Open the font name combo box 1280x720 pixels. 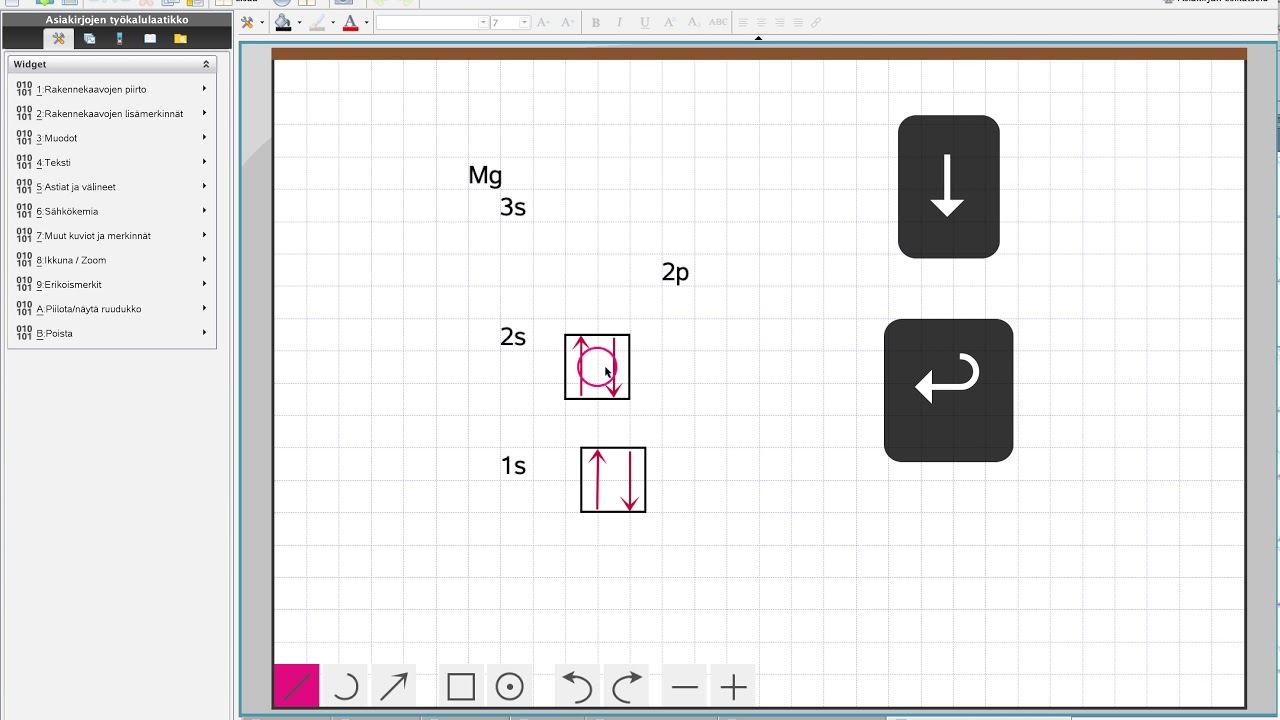click(x=433, y=22)
